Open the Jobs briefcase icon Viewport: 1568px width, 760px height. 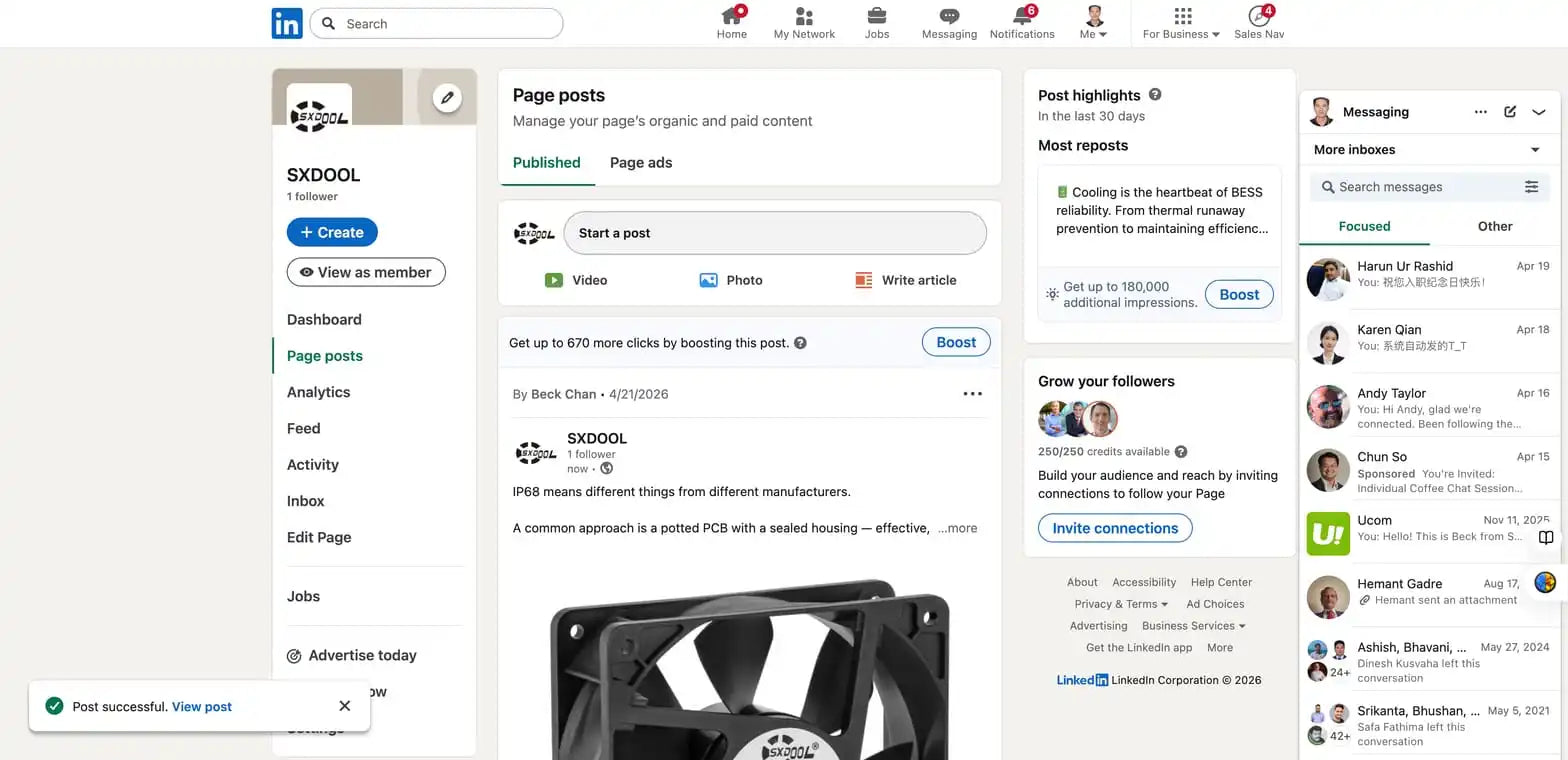pos(876,16)
